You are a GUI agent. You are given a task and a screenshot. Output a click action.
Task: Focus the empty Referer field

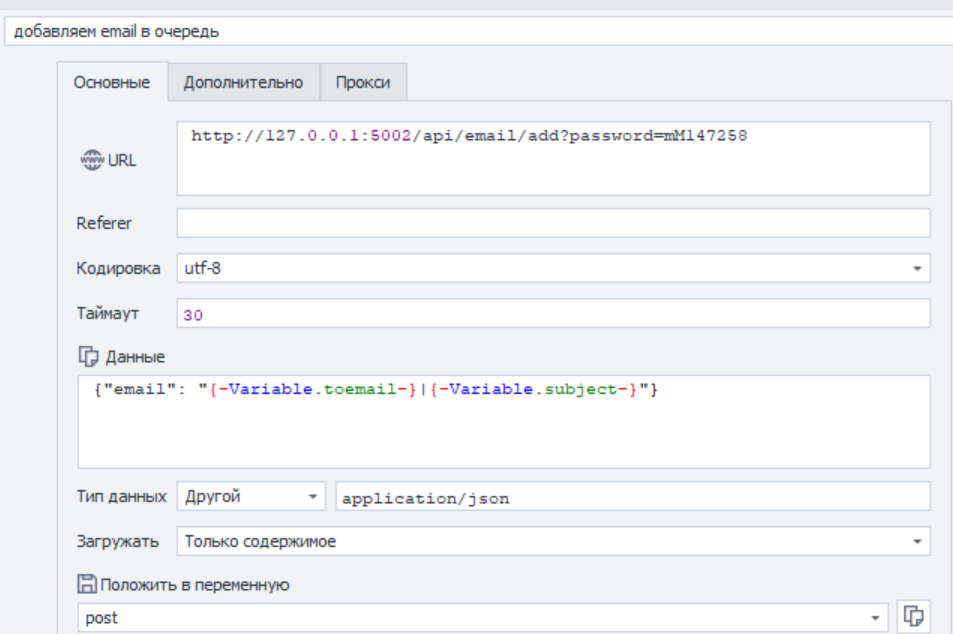click(553, 223)
